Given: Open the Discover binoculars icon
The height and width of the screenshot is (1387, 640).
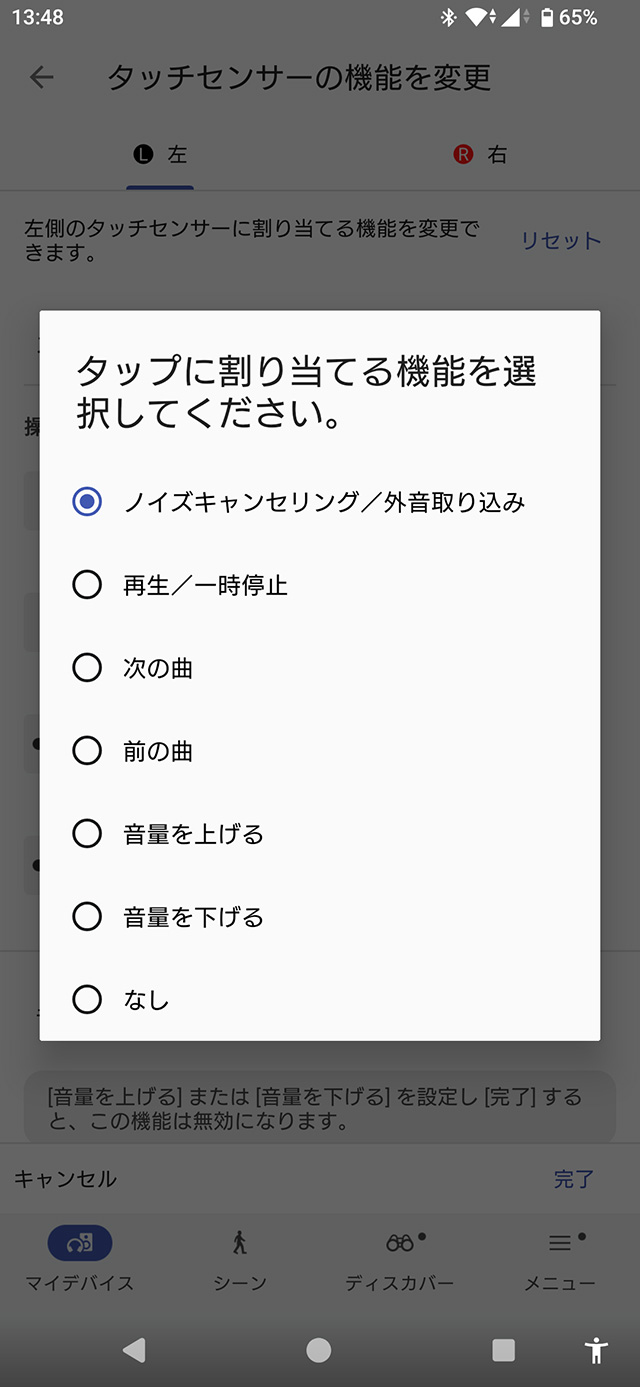Looking at the screenshot, I should [400, 1243].
